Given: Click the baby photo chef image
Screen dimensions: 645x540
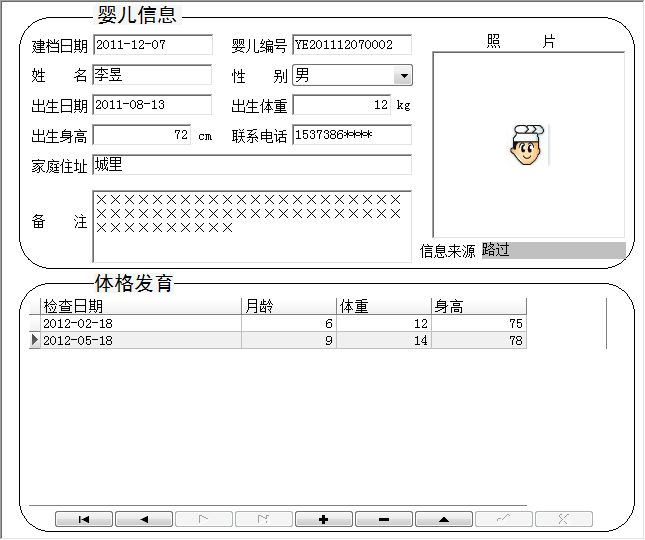Looking at the screenshot, I should click(525, 146).
